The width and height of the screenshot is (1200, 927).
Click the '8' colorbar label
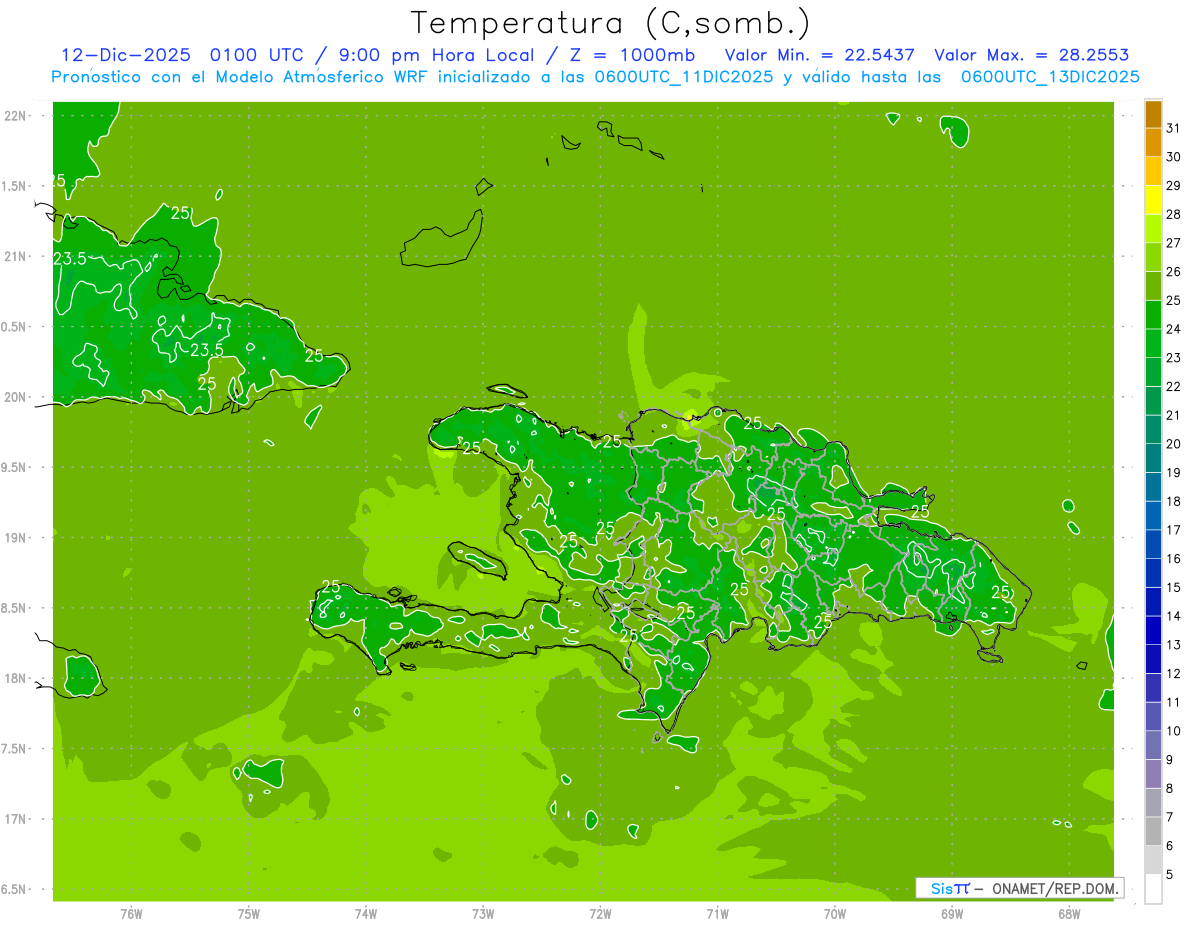(1170, 789)
